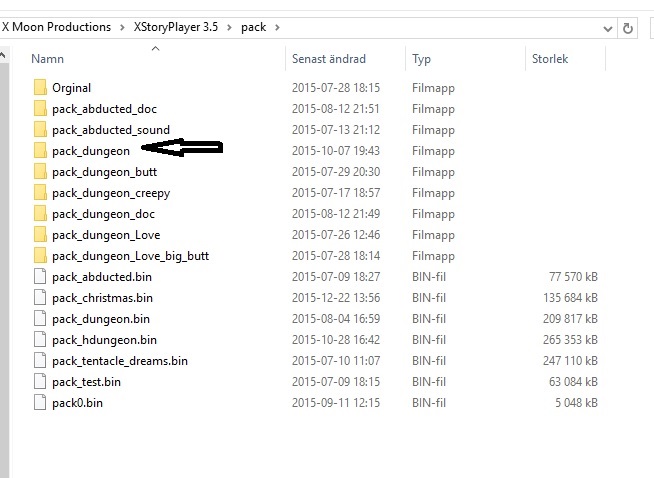Go to XStoryPlayer 3.5 breadcrumb
Viewport: 654px width, 478px height.
pos(176,27)
